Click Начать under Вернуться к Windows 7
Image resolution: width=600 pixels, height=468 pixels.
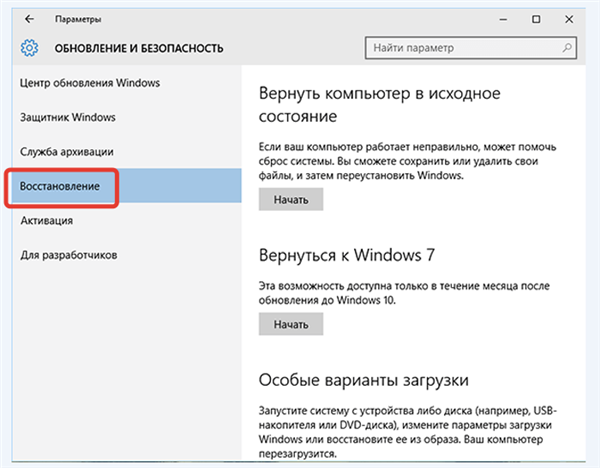tap(291, 324)
